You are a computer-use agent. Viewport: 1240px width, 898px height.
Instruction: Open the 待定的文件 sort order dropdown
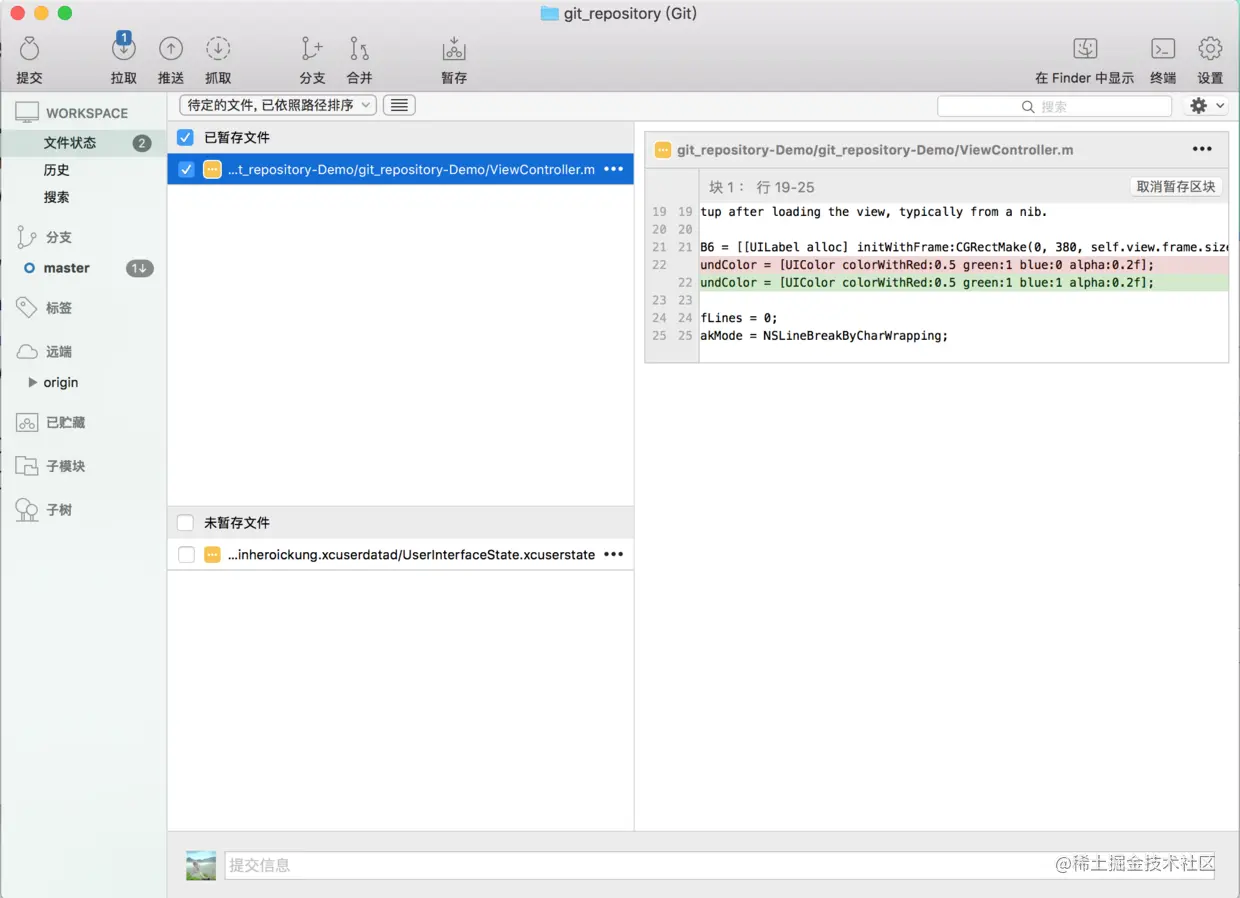coord(278,105)
